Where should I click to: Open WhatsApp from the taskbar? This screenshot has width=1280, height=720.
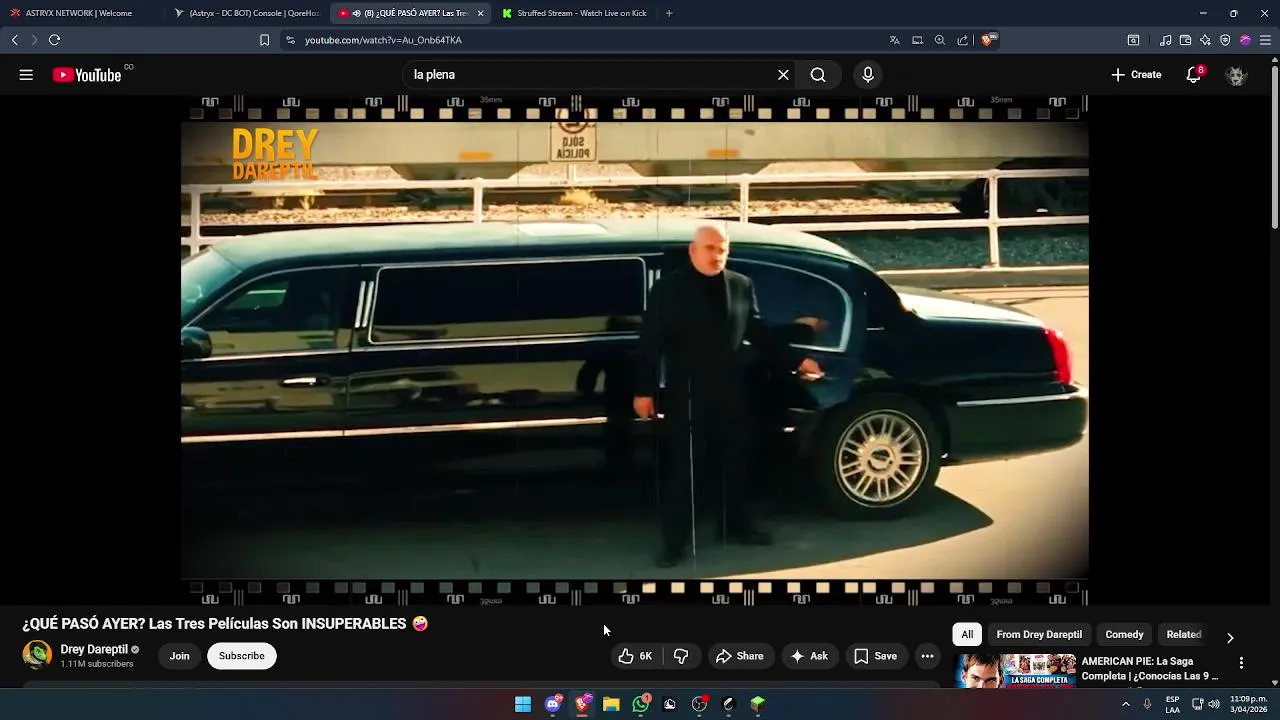(641, 704)
